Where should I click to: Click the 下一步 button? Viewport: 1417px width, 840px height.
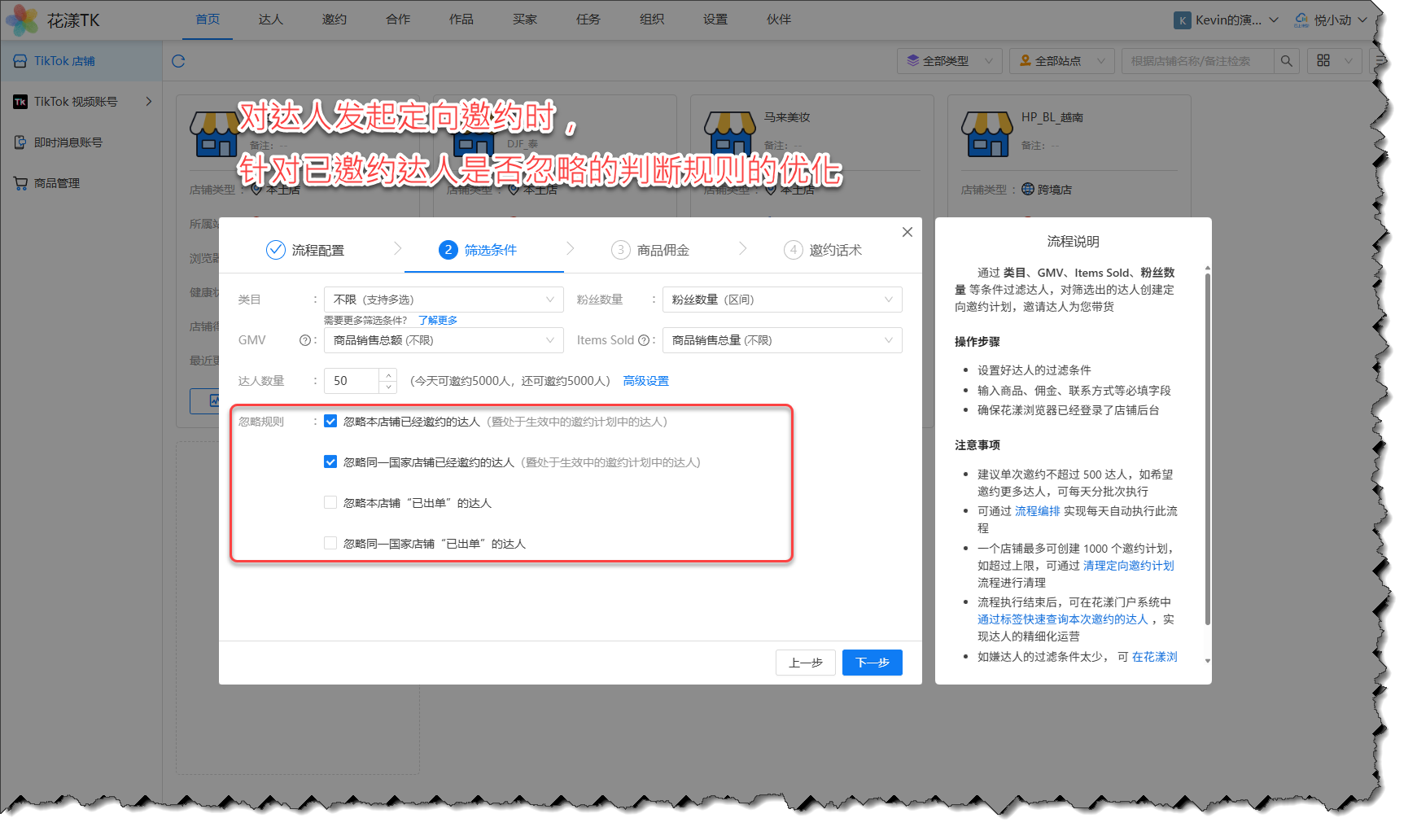pyautogui.click(x=872, y=663)
